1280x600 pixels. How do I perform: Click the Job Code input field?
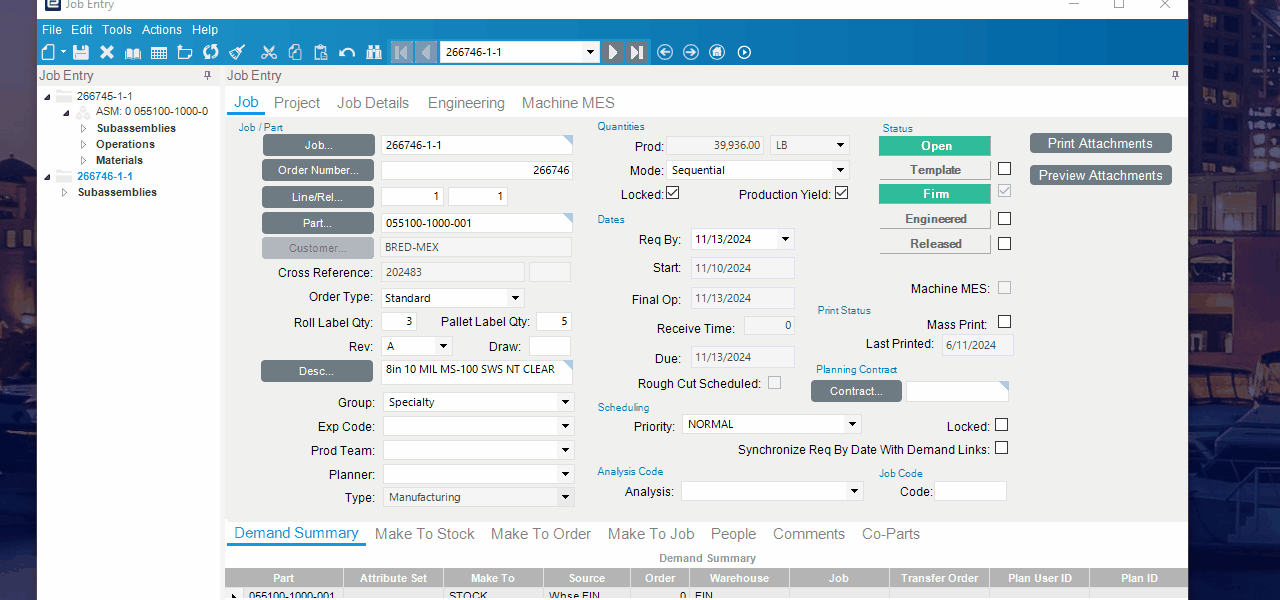point(970,491)
